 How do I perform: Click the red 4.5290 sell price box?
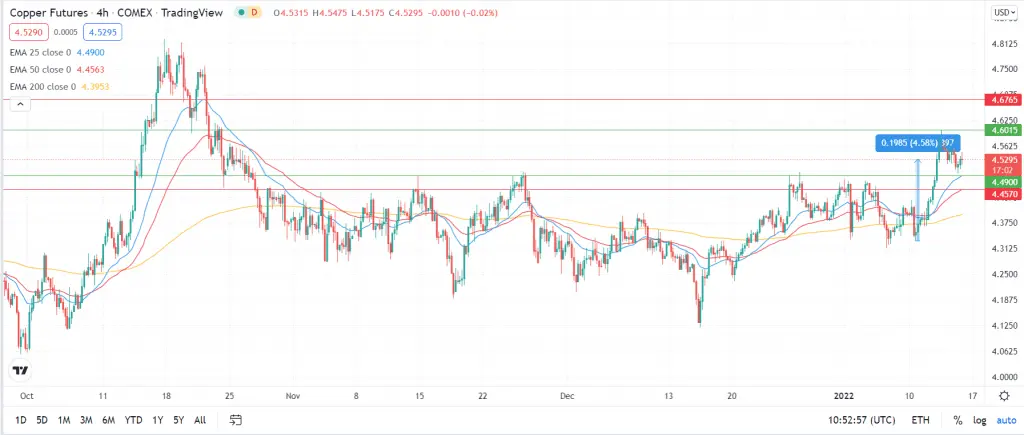[x=29, y=32]
